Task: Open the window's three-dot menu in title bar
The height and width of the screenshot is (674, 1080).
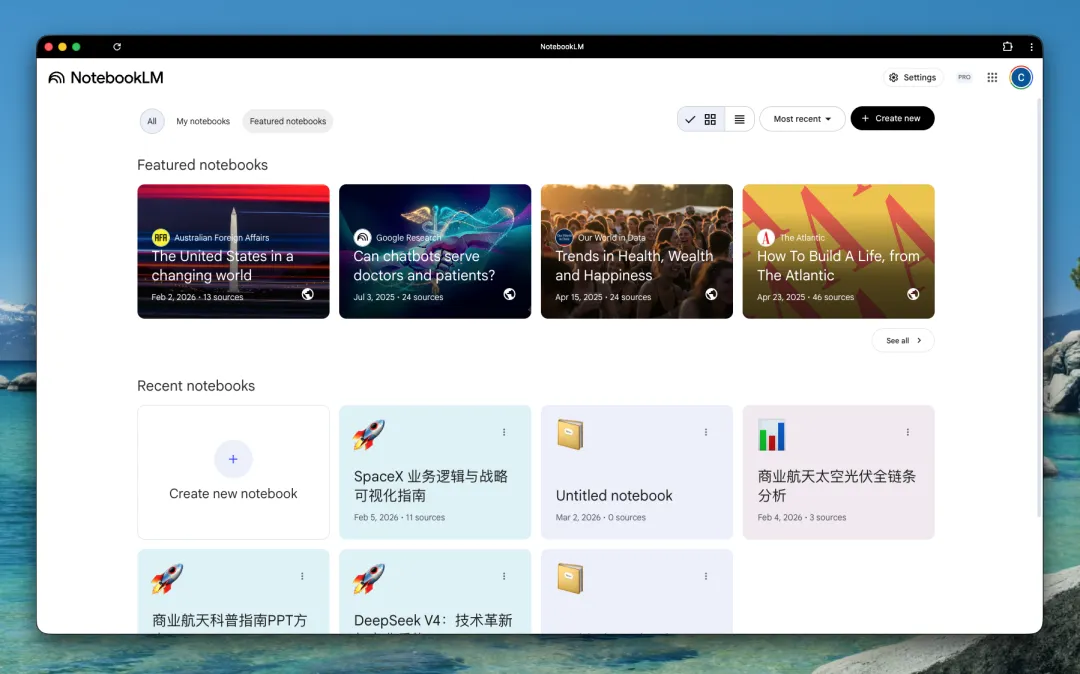Action: coord(1031,47)
